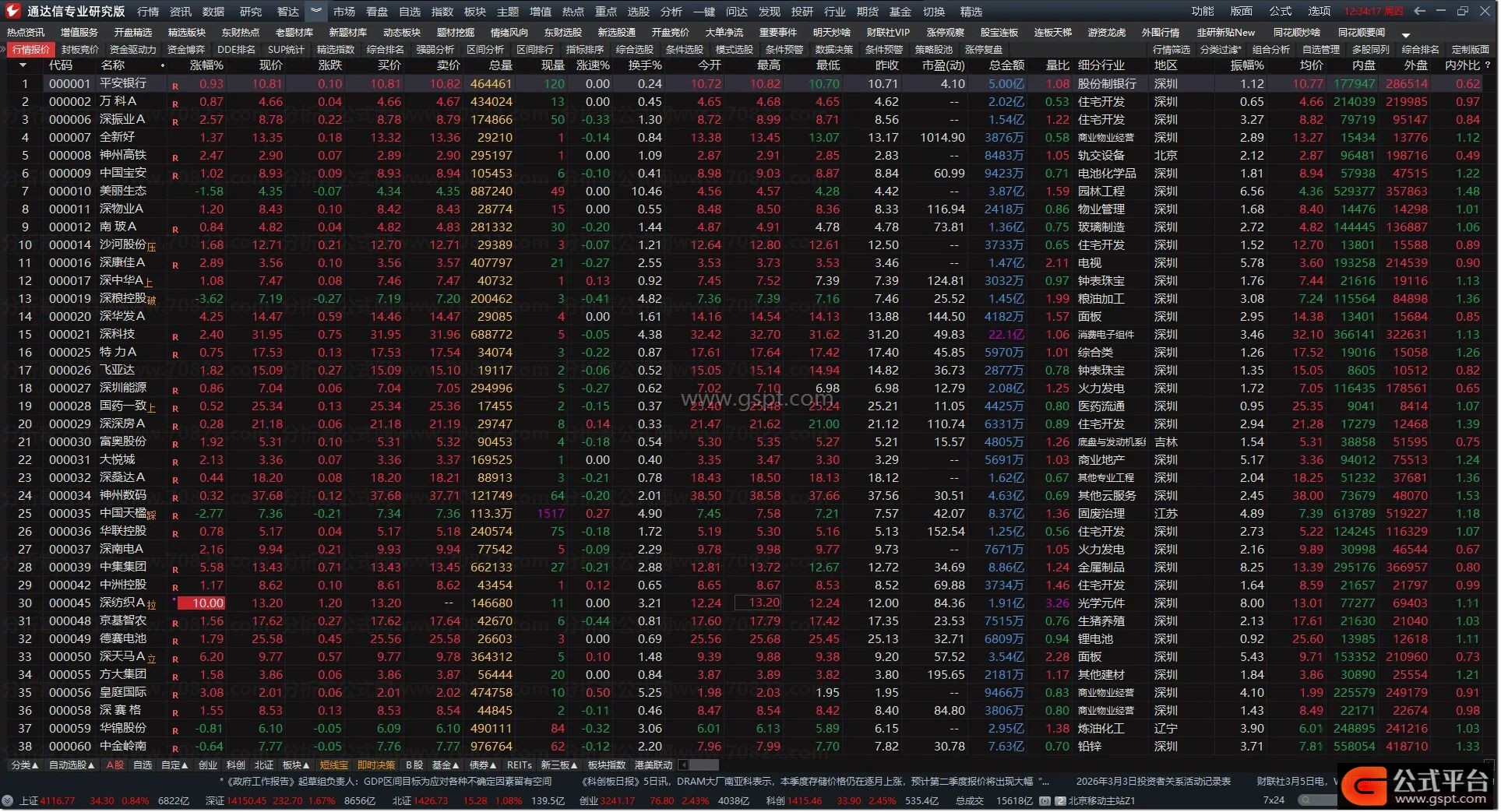Click the 定制版面 button
1501x812 pixels.
(1470, 49)
